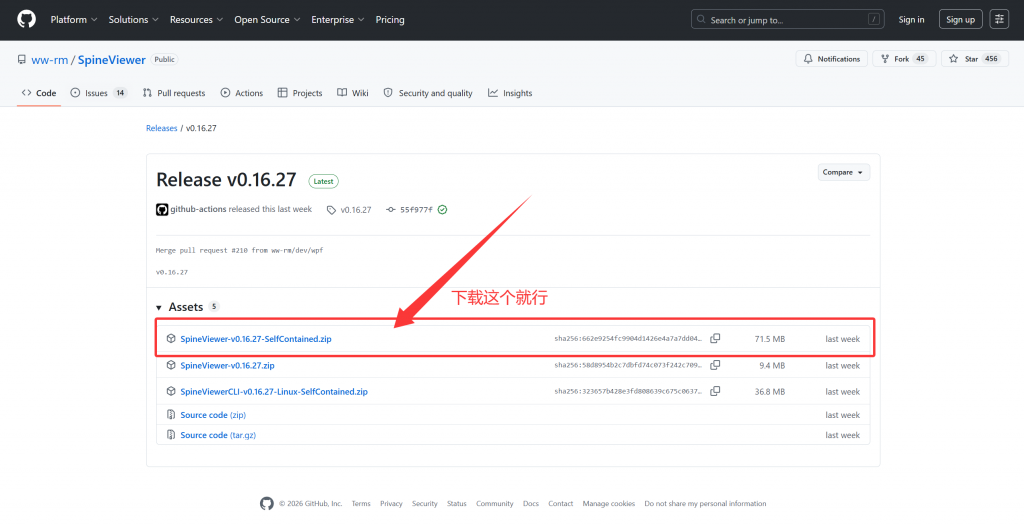The image size is (1024, 525).
Task: Click file icon beside Source code (tar.gz)
Action: (171, 435)
